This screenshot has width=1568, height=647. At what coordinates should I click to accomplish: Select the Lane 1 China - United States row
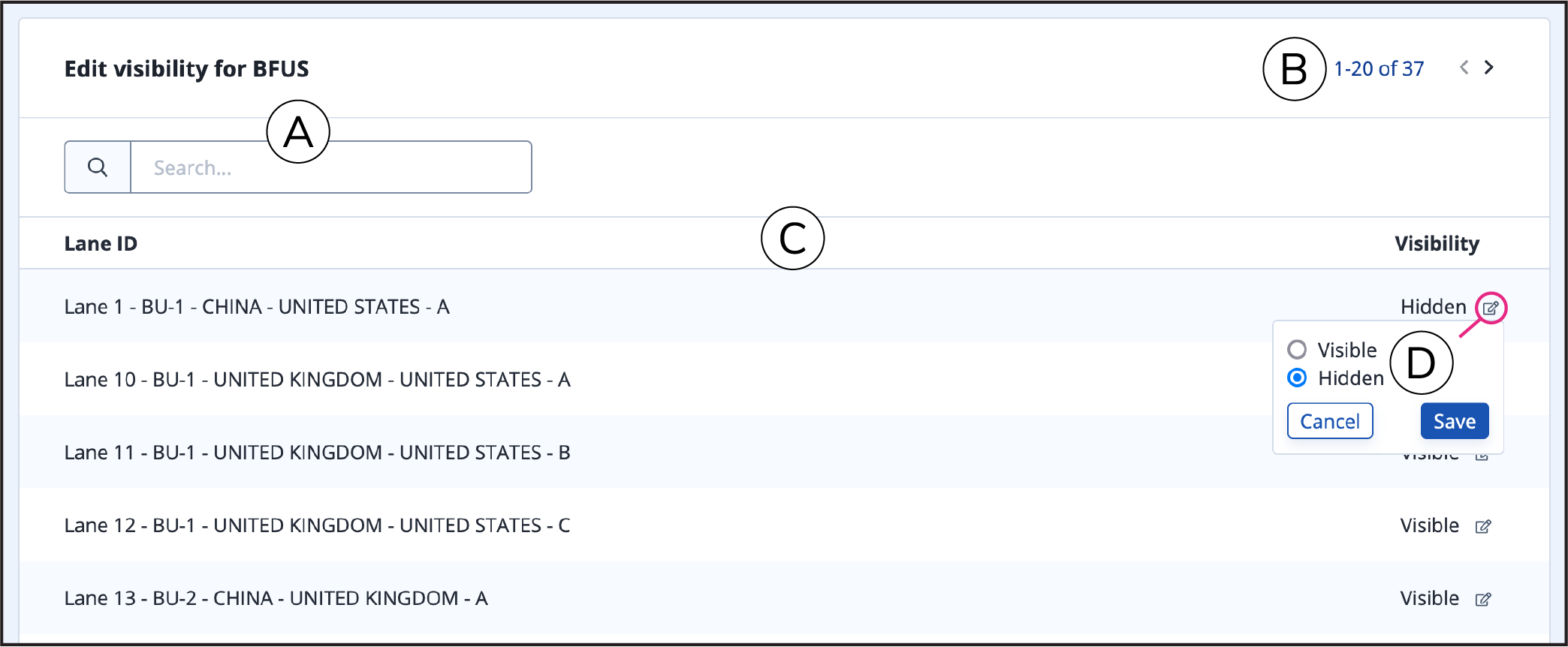coord(784,306)
